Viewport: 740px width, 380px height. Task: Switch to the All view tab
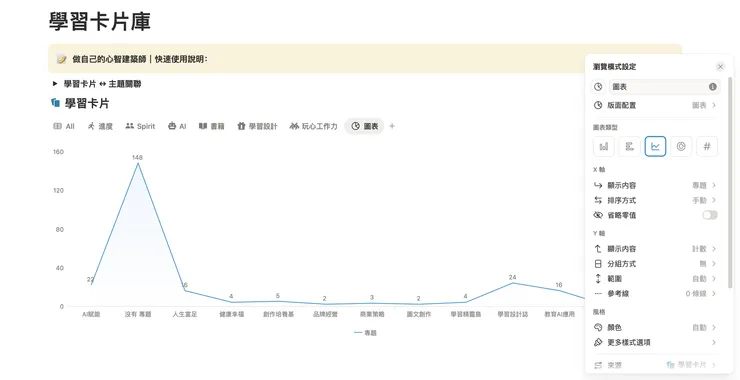[64, 127]
